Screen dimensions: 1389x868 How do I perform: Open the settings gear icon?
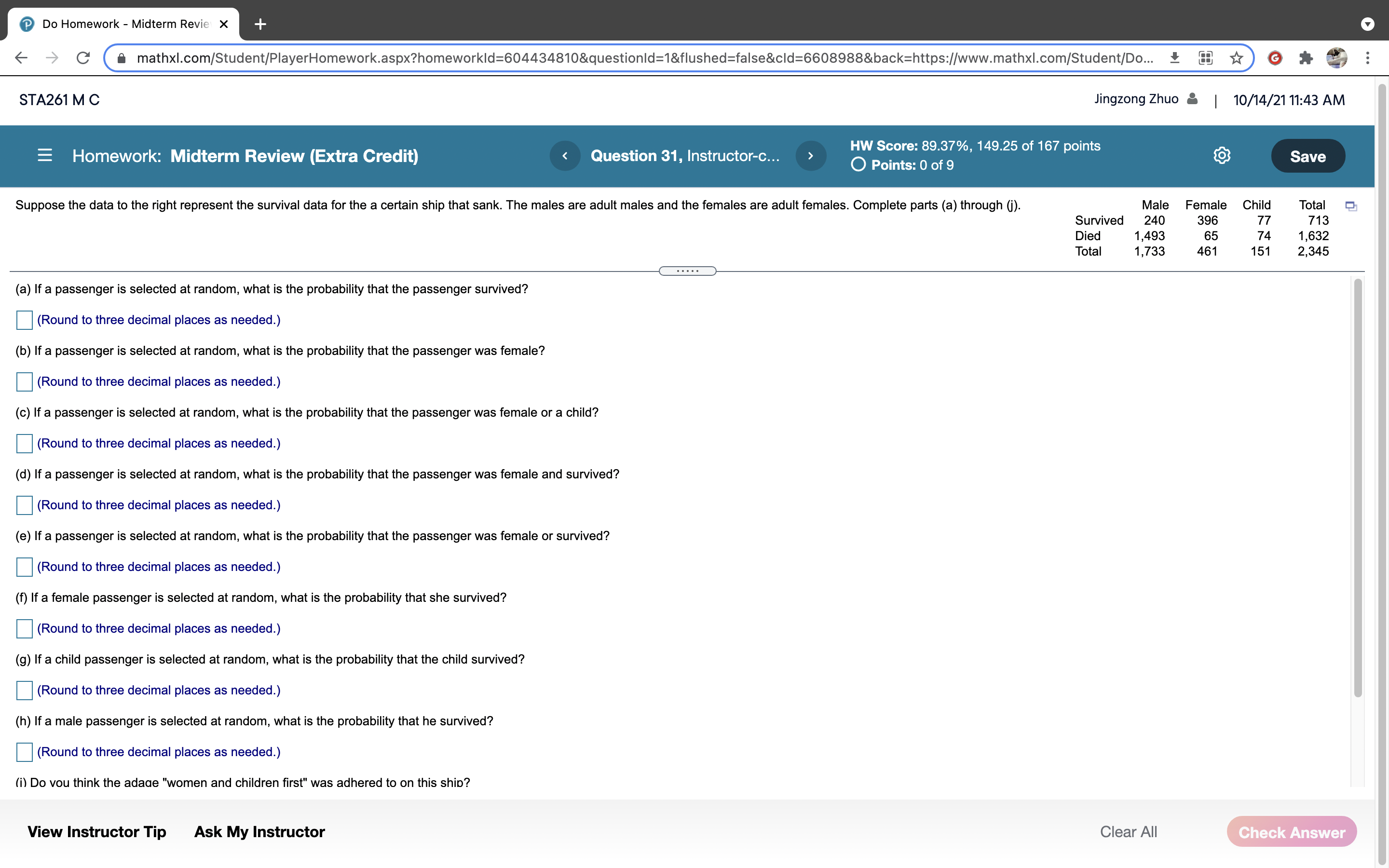tap(1221, 156)
